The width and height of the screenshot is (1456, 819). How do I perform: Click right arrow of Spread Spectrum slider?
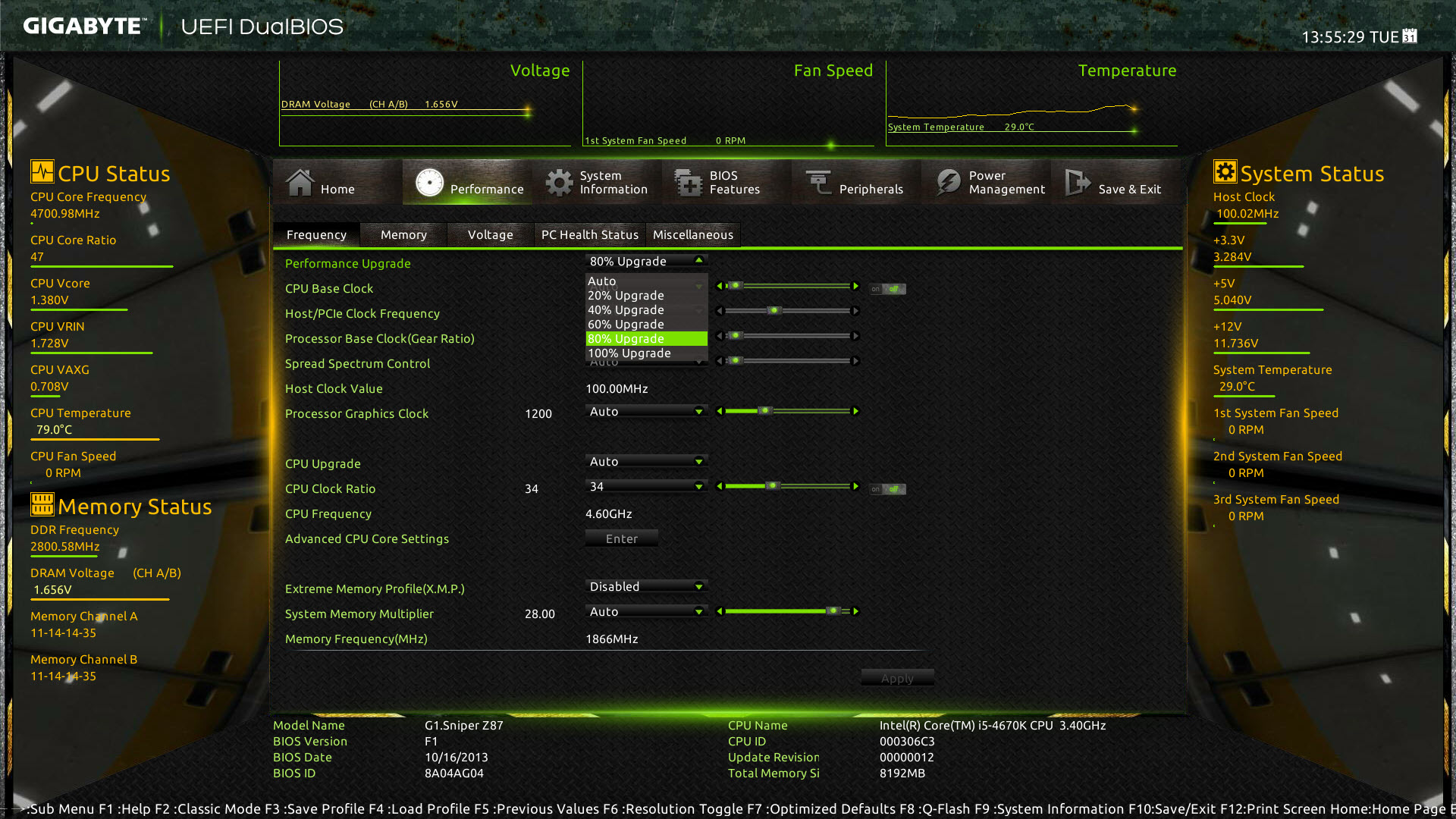pos(856,361)
